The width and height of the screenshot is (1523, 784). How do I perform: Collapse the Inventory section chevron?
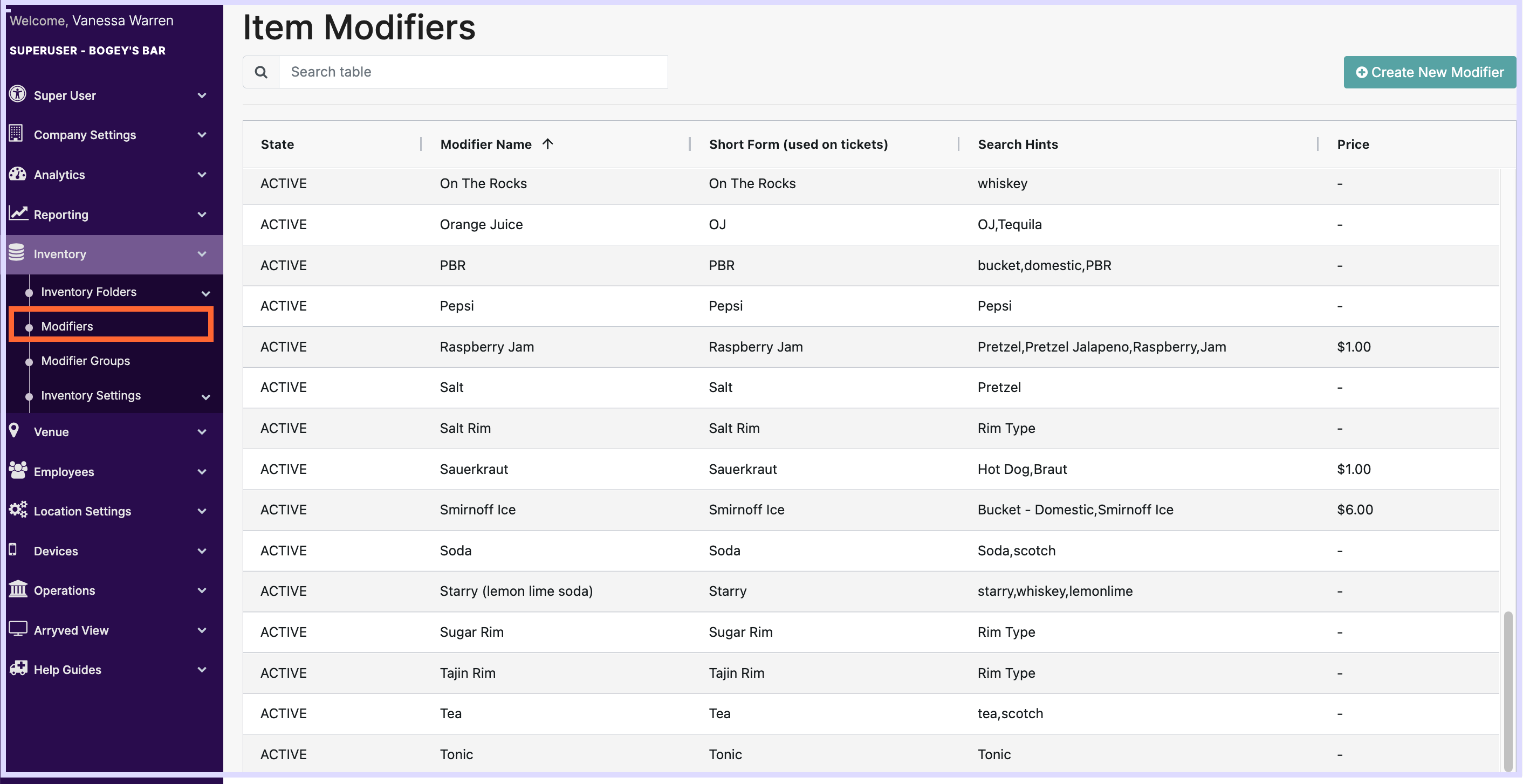click(x=202, y=255)
